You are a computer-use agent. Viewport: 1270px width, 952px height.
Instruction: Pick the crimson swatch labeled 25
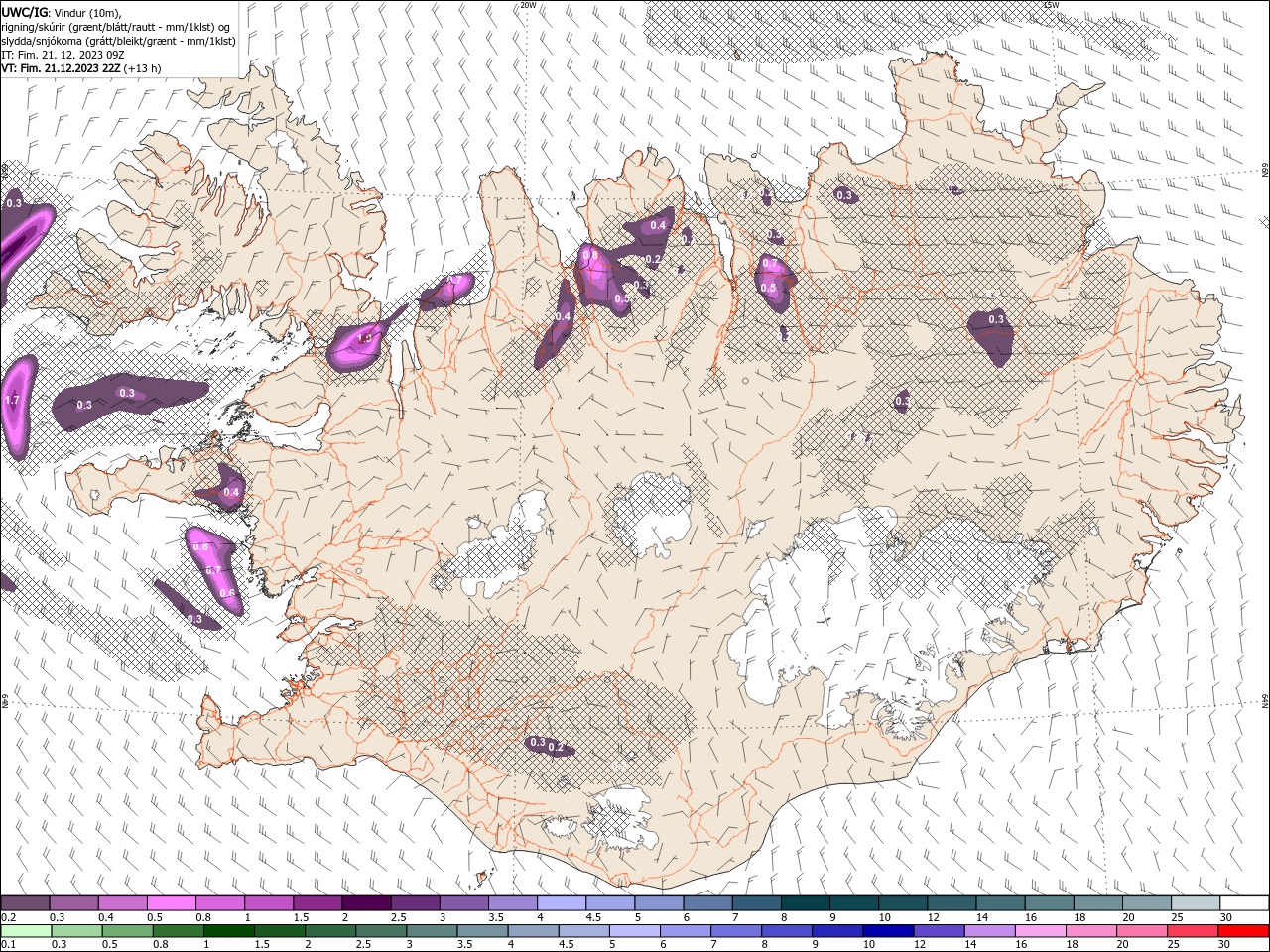1191,931
